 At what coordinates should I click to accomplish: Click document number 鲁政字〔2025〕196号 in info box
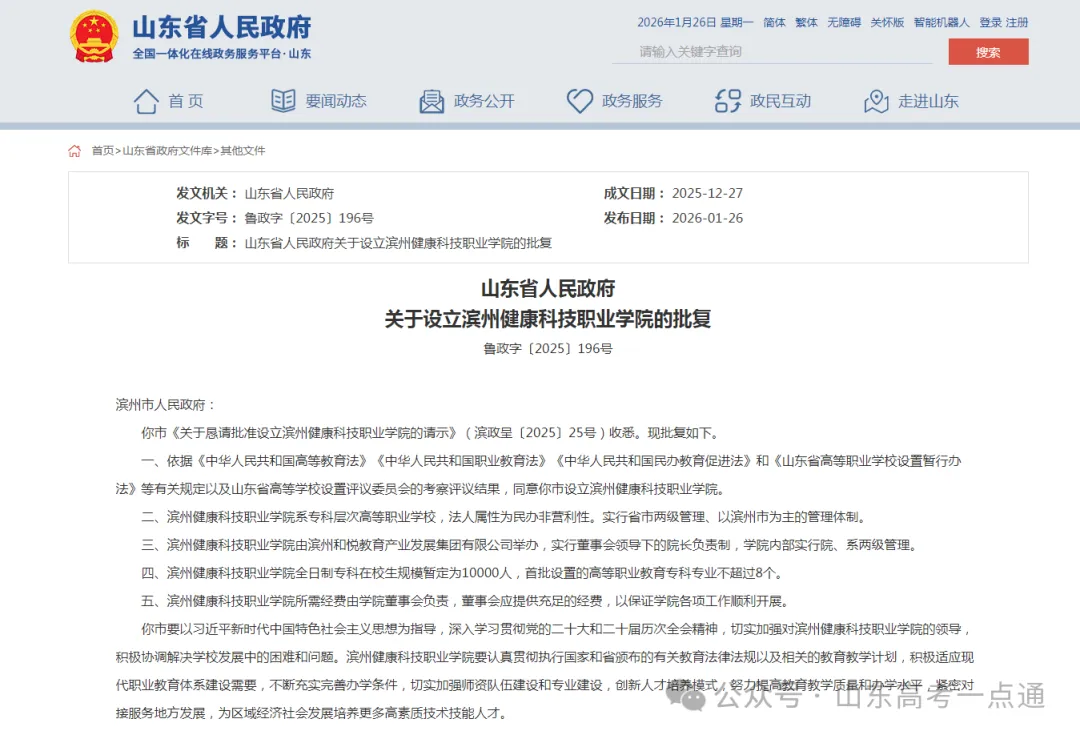click(309, 218)
